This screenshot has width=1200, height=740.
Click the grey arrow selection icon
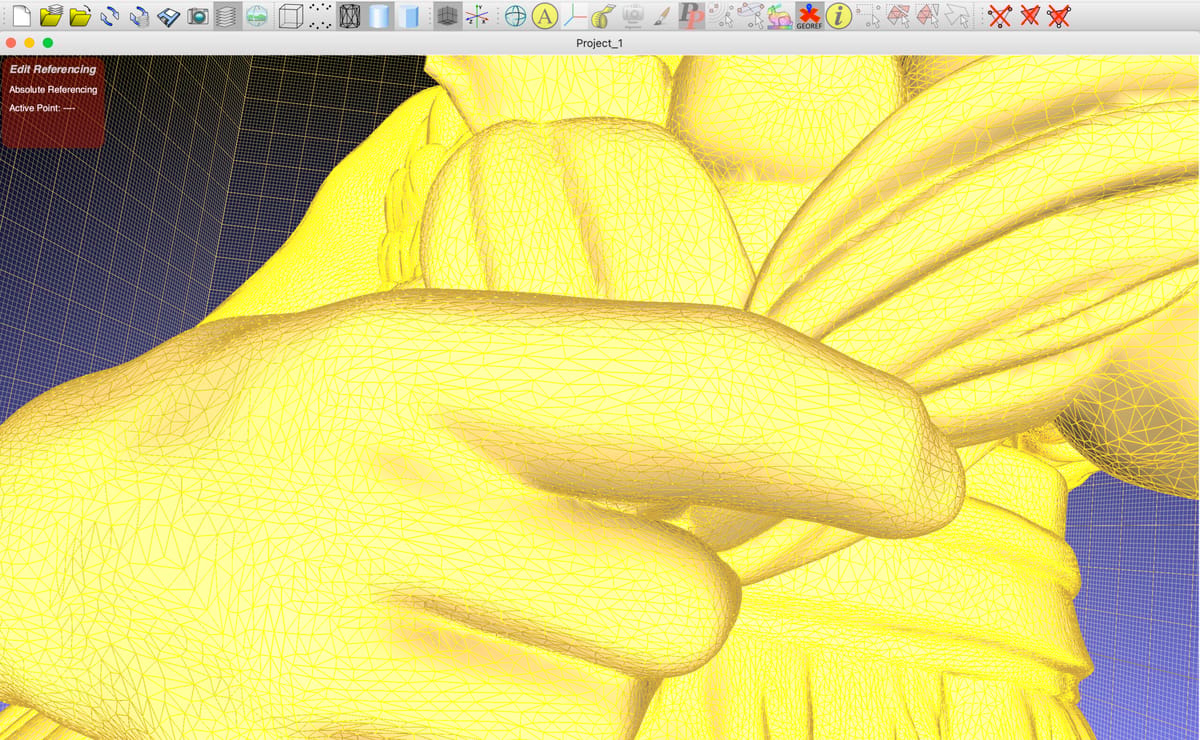click(x=956, y=15)
